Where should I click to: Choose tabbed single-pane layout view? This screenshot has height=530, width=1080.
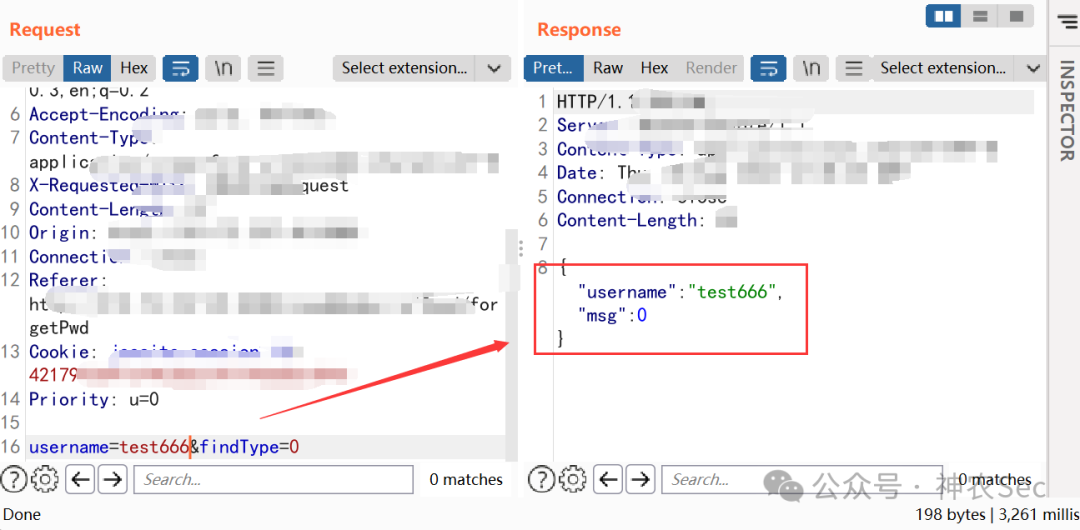tap(1016, 16)
